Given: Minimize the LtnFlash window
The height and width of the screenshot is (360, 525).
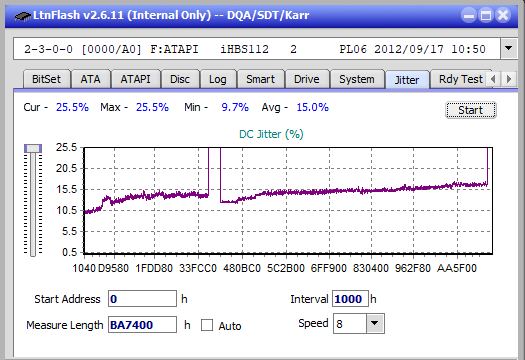Looking at the screenshot, I should point(469,15).
